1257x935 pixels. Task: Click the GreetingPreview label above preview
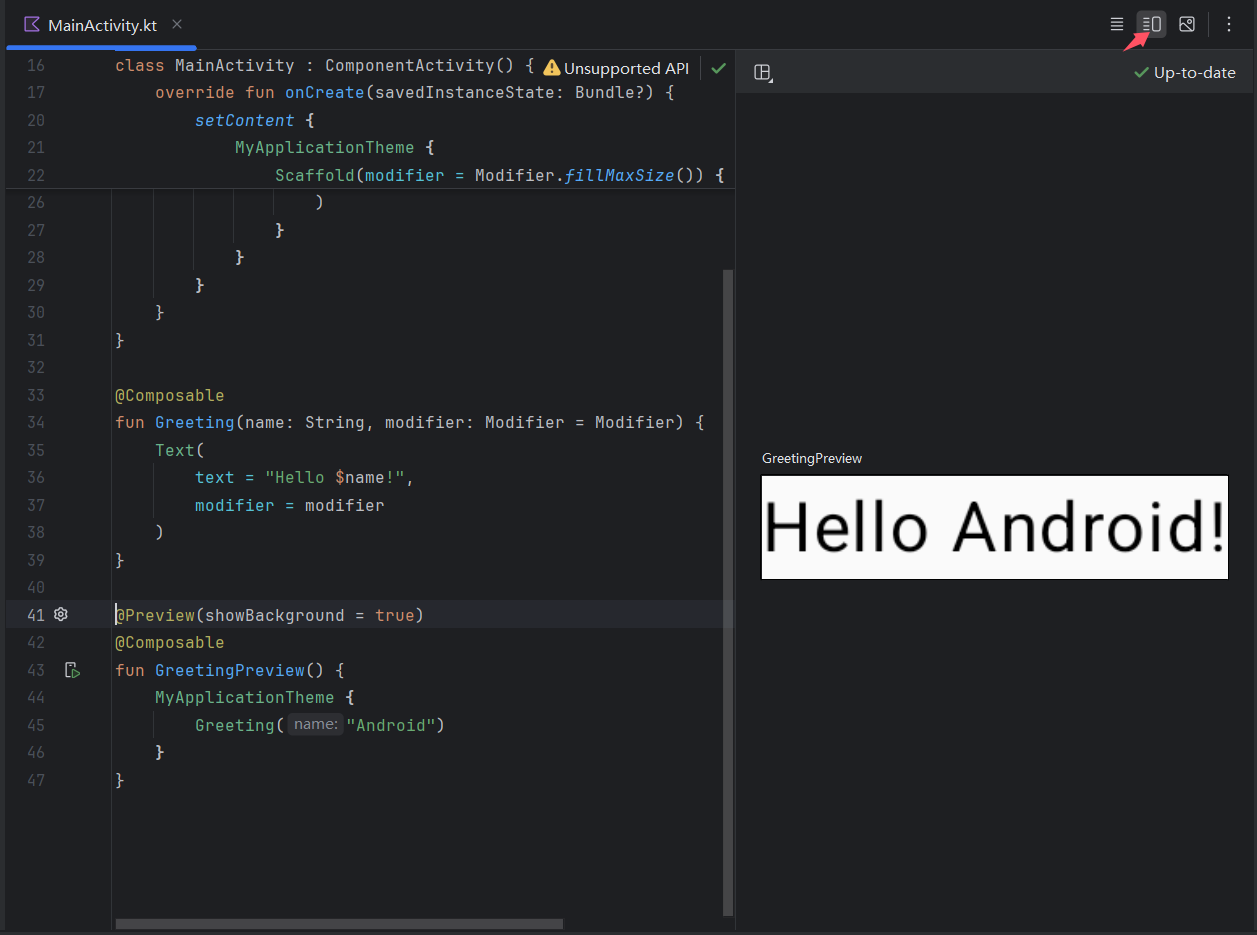812,458
